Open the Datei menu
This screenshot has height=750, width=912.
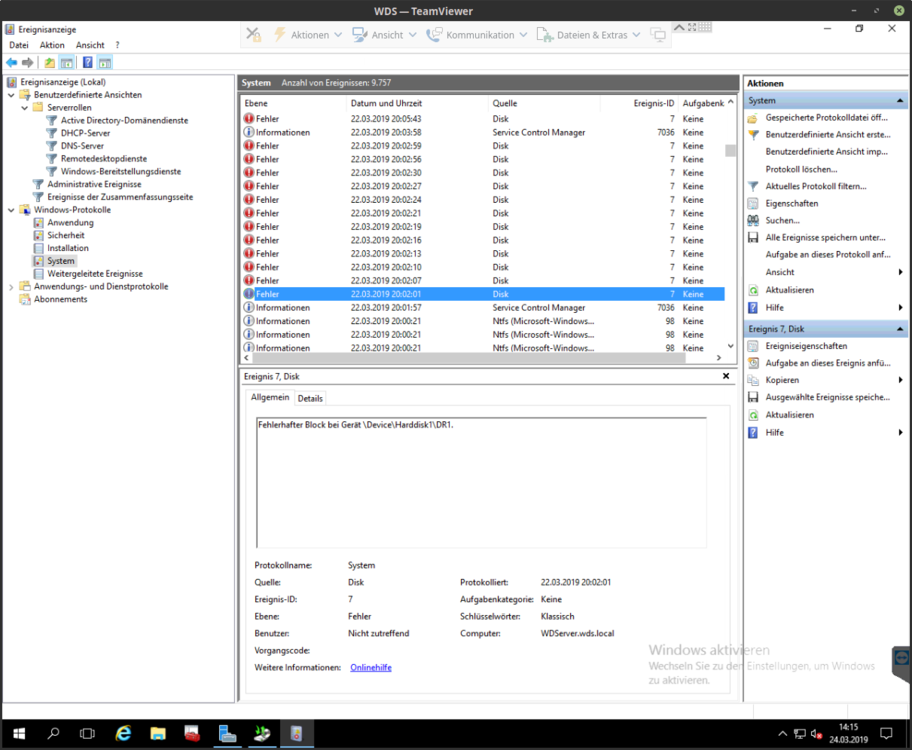pos(19,45)
